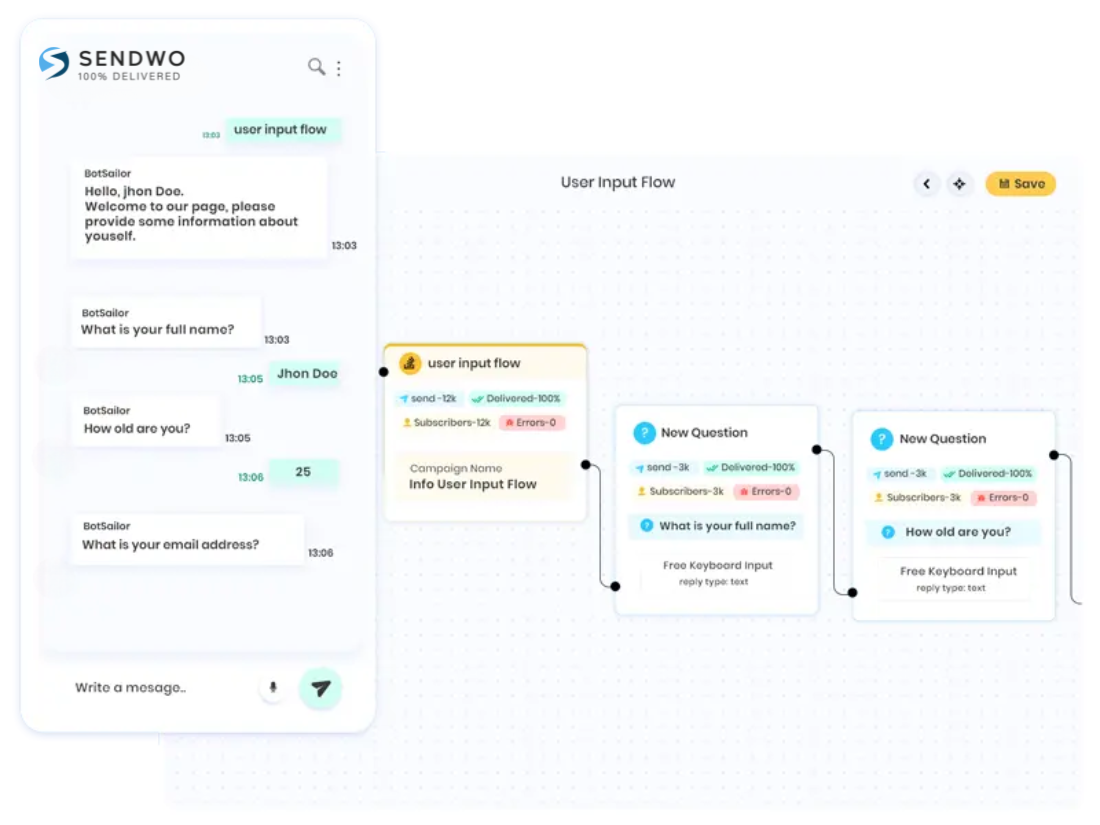
Task: Select Free Keyboard Input in first question node
Action: 717,572
